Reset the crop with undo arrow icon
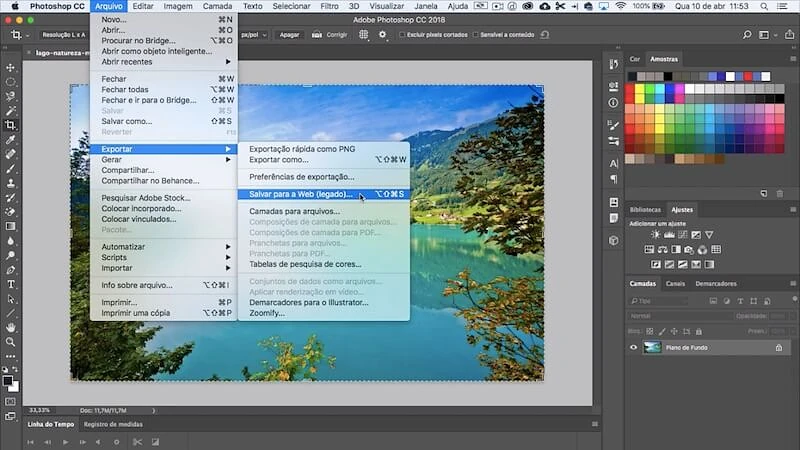 [x=545, y=35]
